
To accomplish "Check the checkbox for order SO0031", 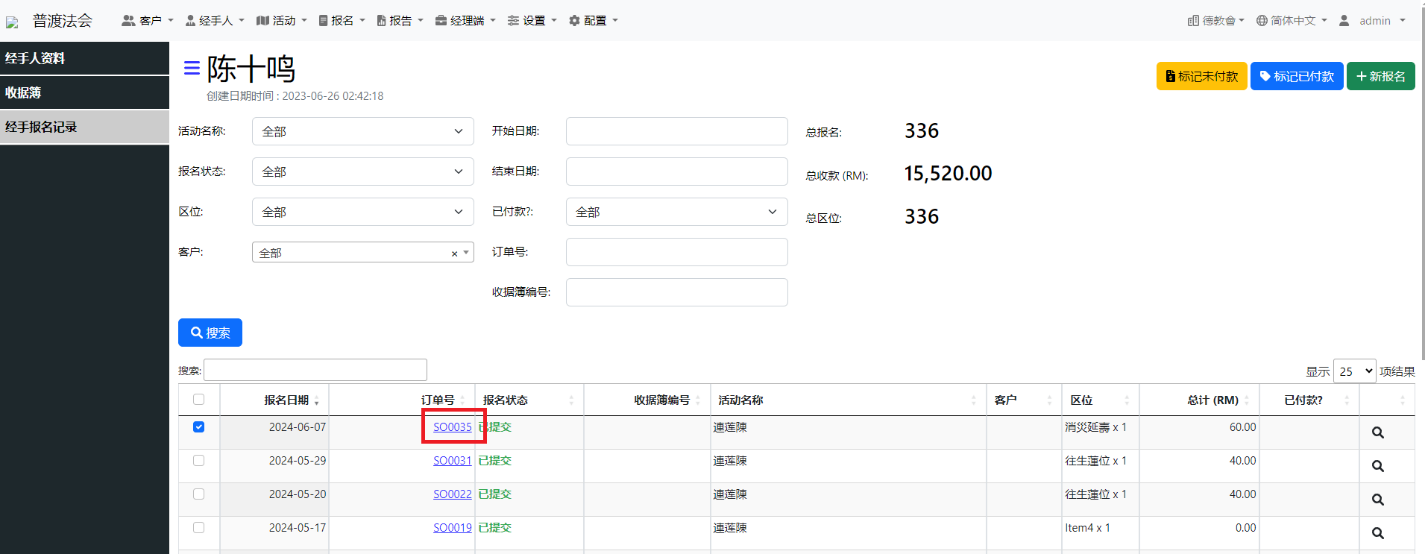I will click(198, 460).
